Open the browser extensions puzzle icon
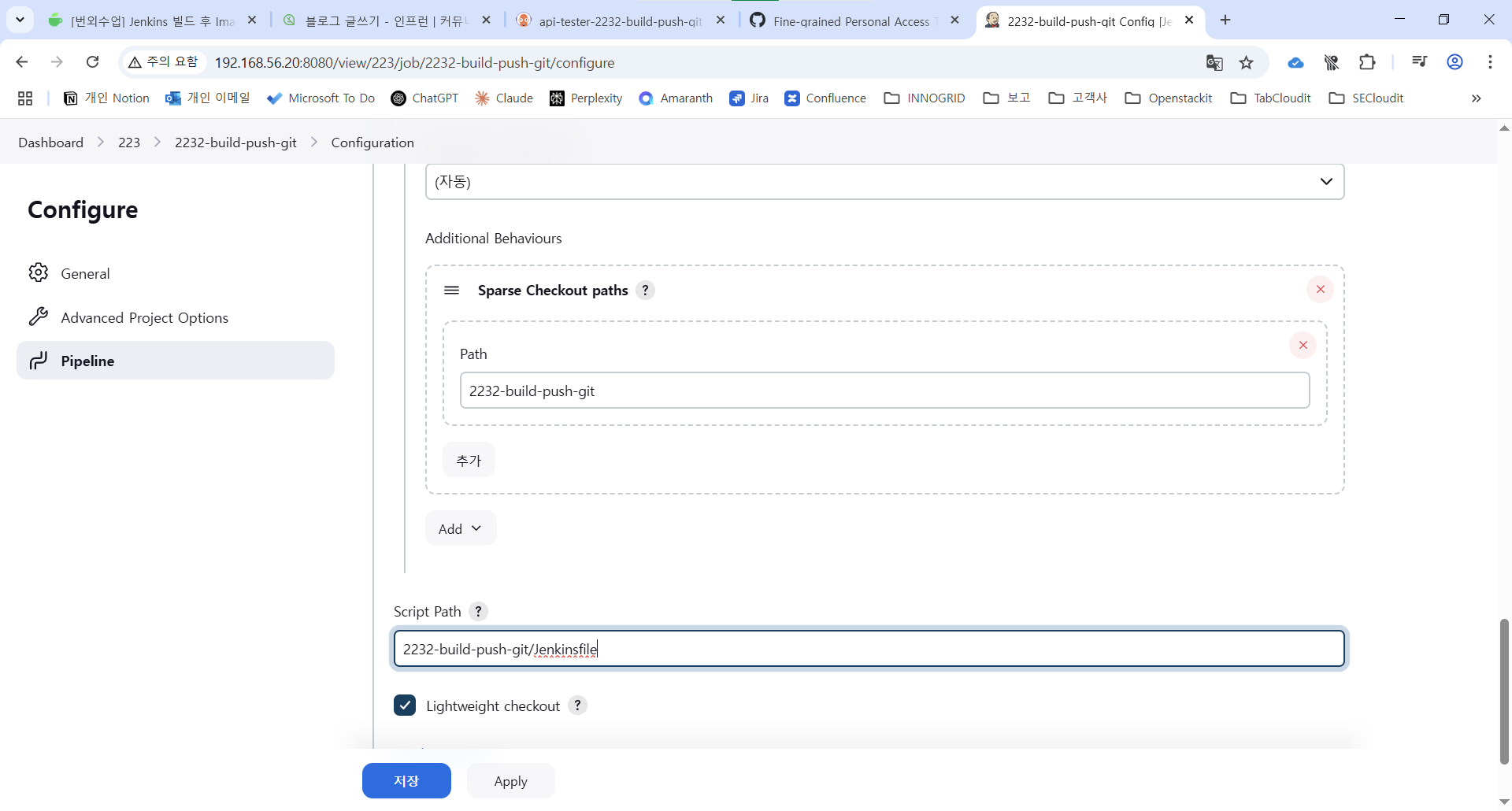Screen dimensions: 1512x811 pos(1368,62)
